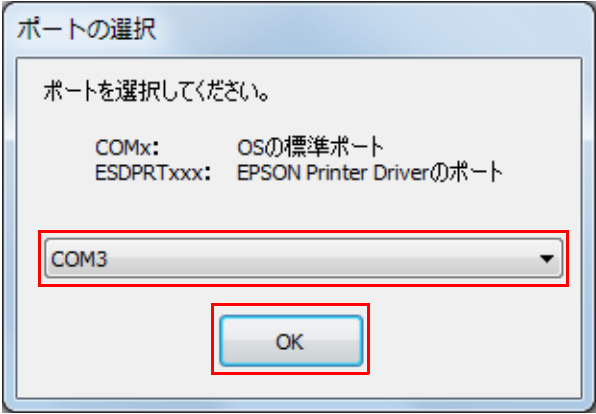
Task: Click the ポートを選択してください instruction text
Action: tap(156, 92)
